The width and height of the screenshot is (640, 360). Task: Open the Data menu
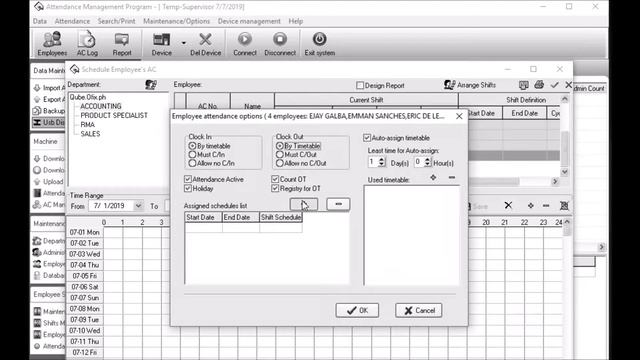(40, 21)
